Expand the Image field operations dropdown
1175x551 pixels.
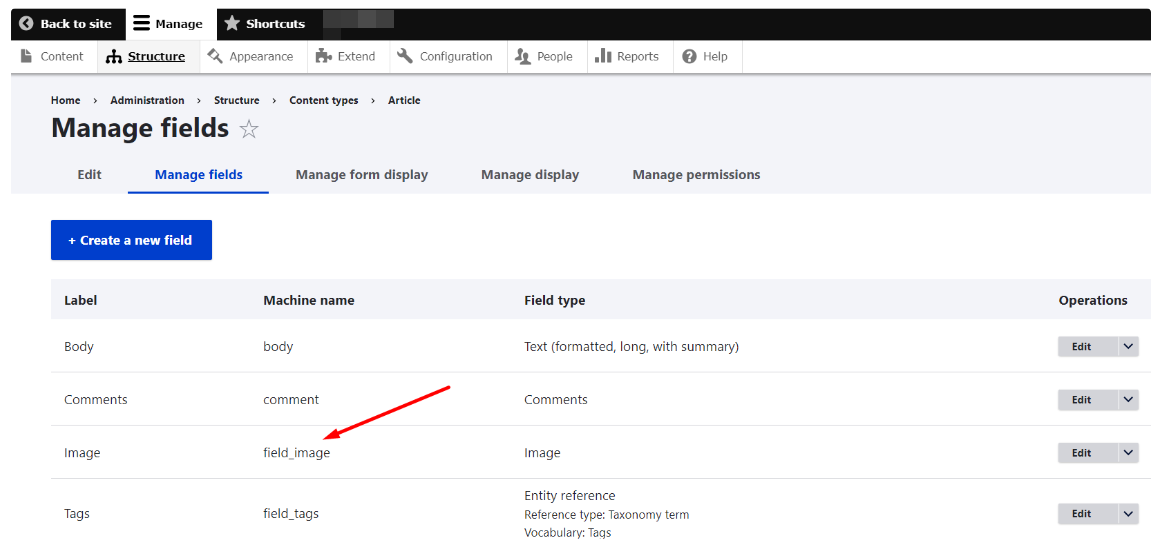coord(1128,453)
